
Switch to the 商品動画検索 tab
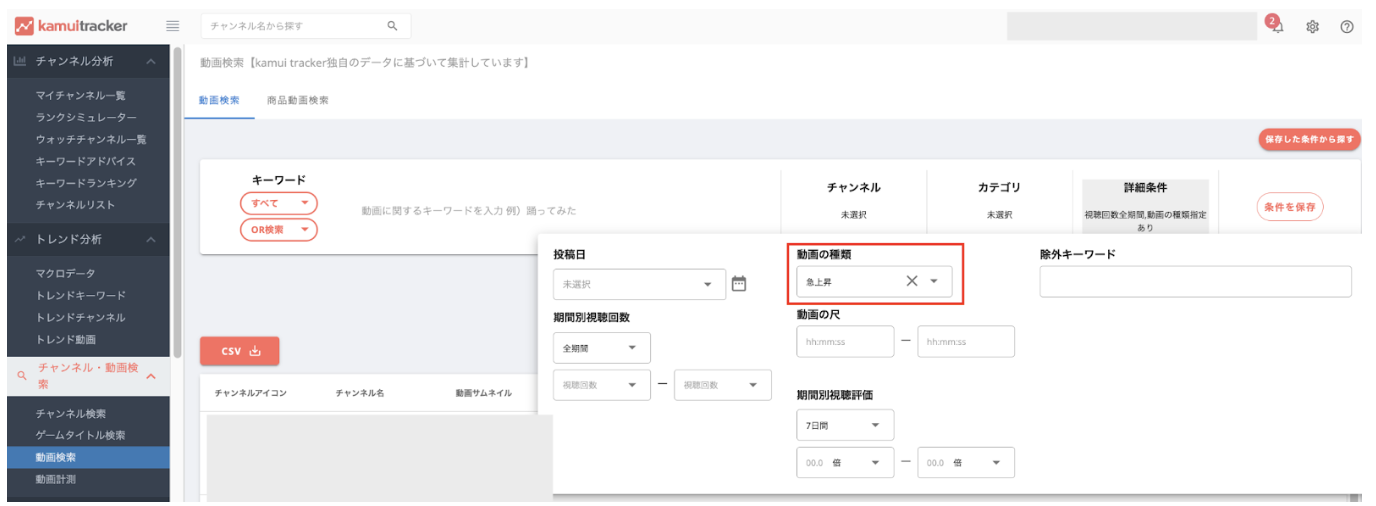point(298,101)
